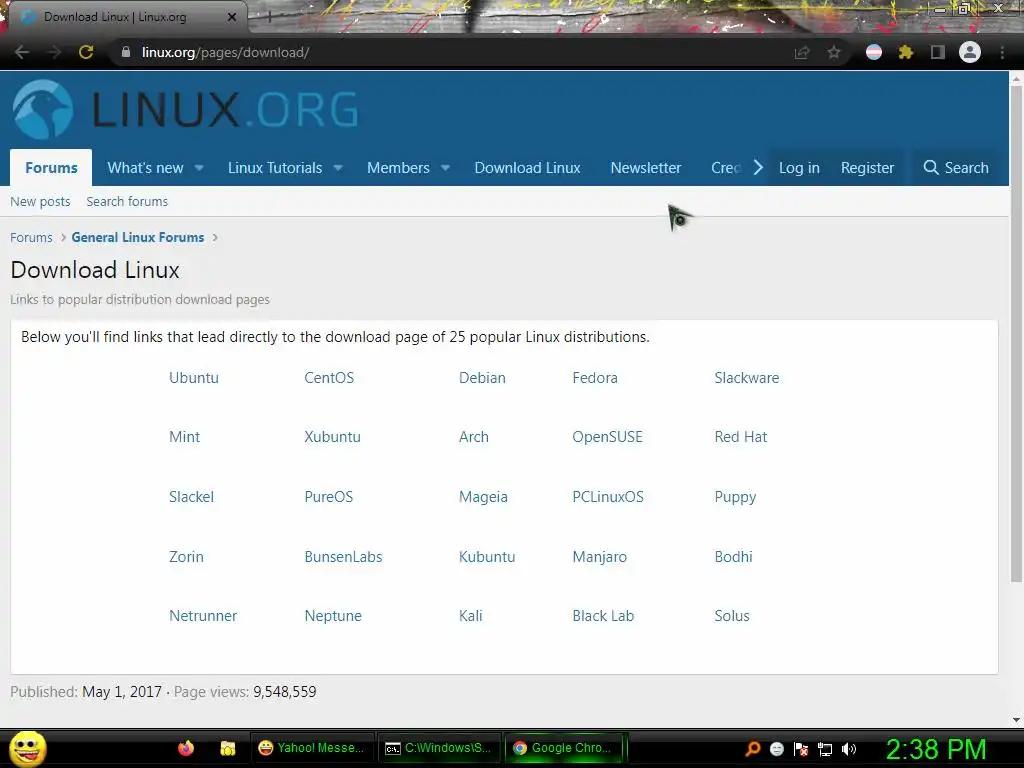Open the Slackware download link
The image size is (1024, 768).
[746, 378]
